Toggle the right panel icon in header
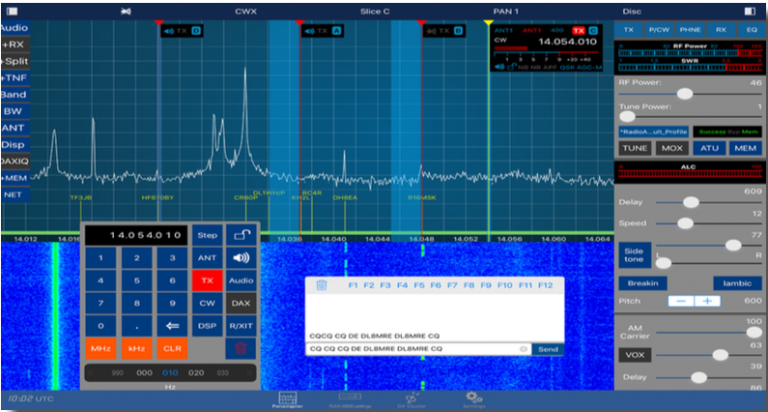 [750, 11]
